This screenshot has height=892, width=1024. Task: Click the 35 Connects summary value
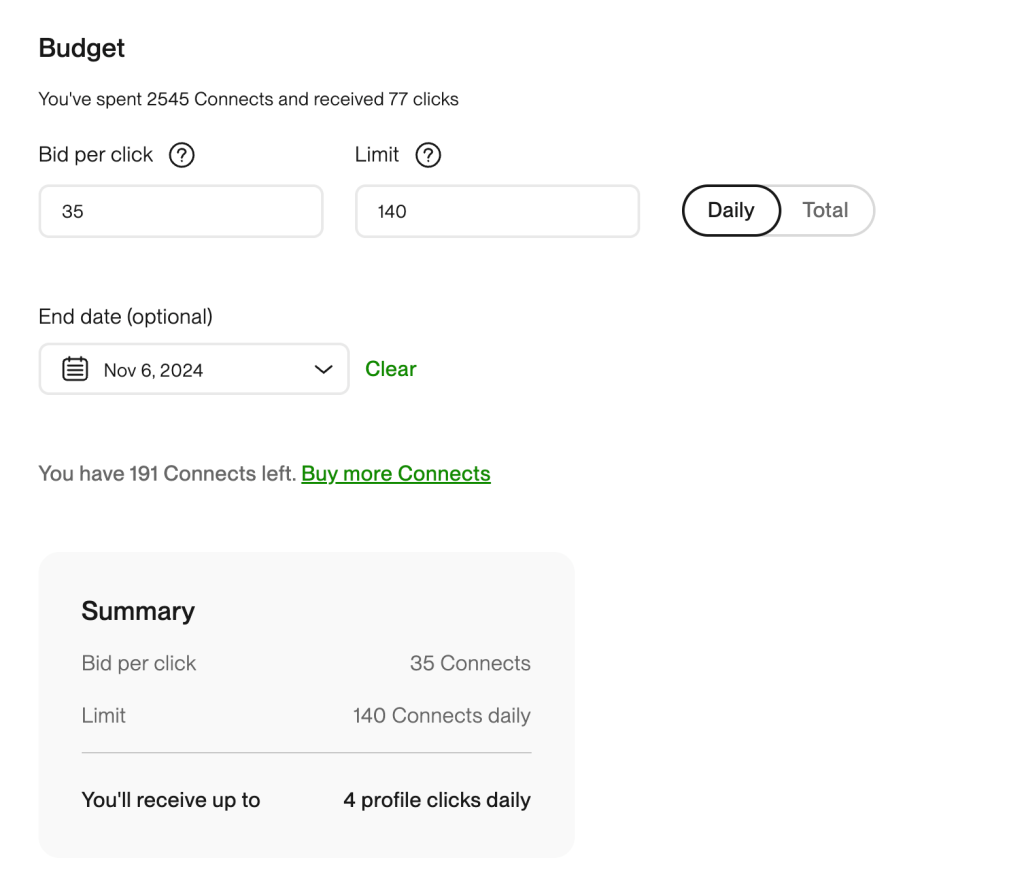point(469,663)
